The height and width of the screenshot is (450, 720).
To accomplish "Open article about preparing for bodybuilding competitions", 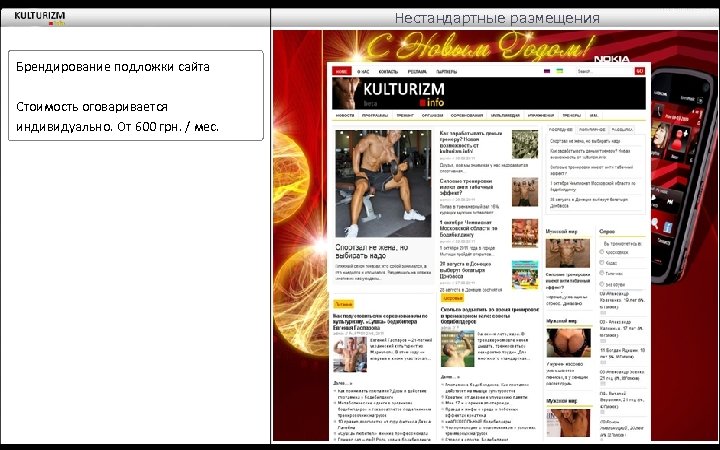I will click(x=380, y=322).
